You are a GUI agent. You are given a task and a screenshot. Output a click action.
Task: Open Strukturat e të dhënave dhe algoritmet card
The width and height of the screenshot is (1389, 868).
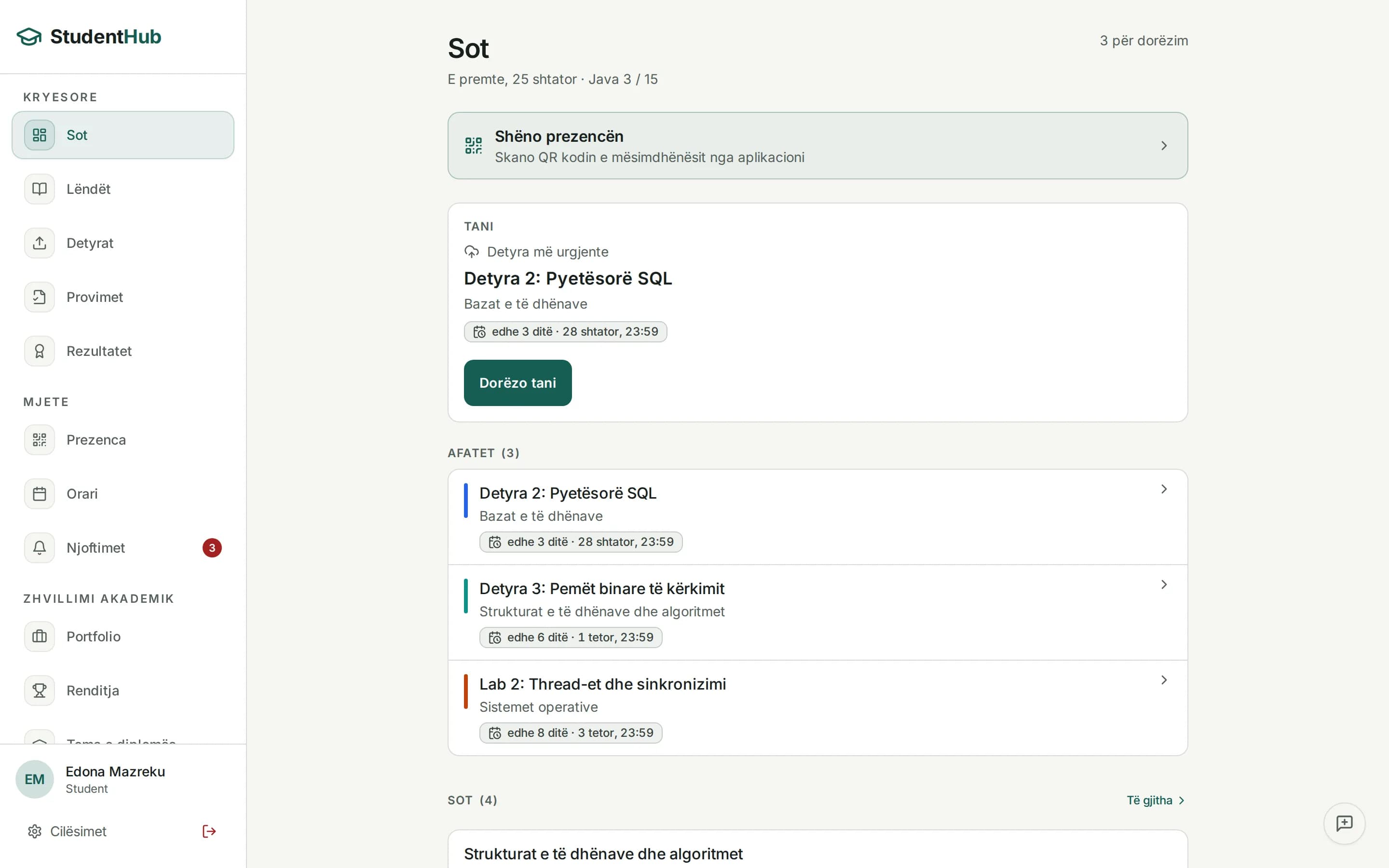(x=817, y=850)
